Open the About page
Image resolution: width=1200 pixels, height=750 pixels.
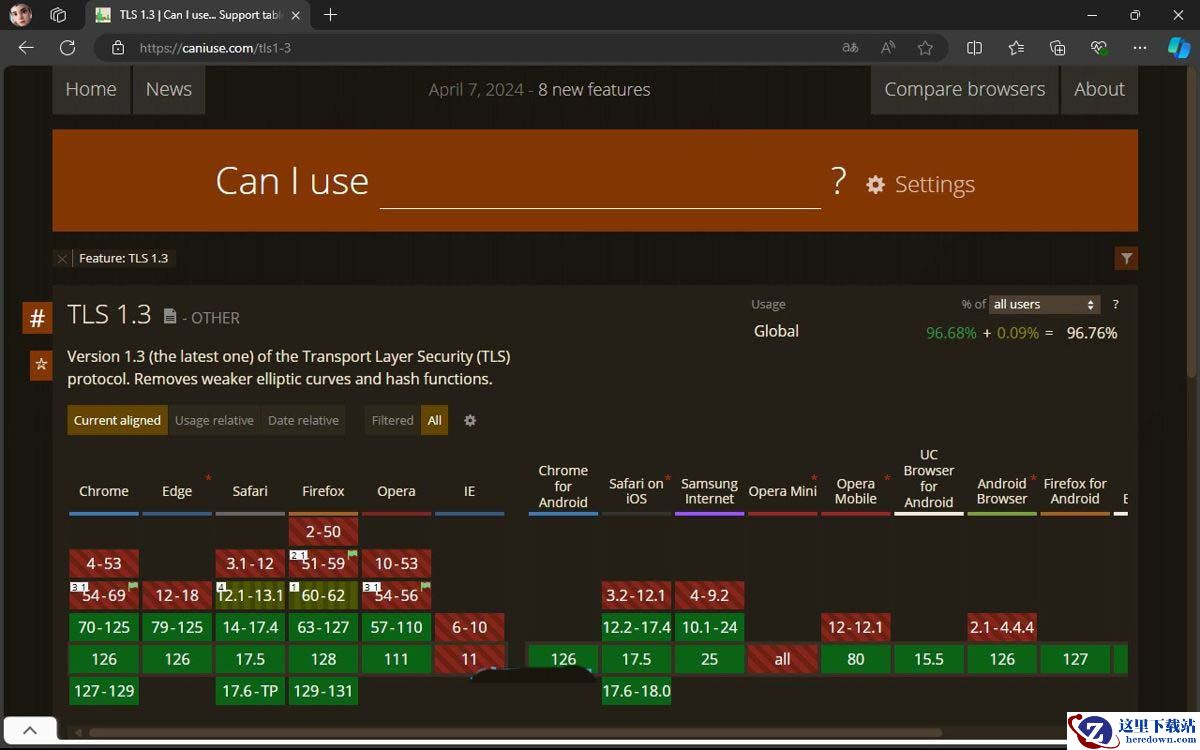1099,89
